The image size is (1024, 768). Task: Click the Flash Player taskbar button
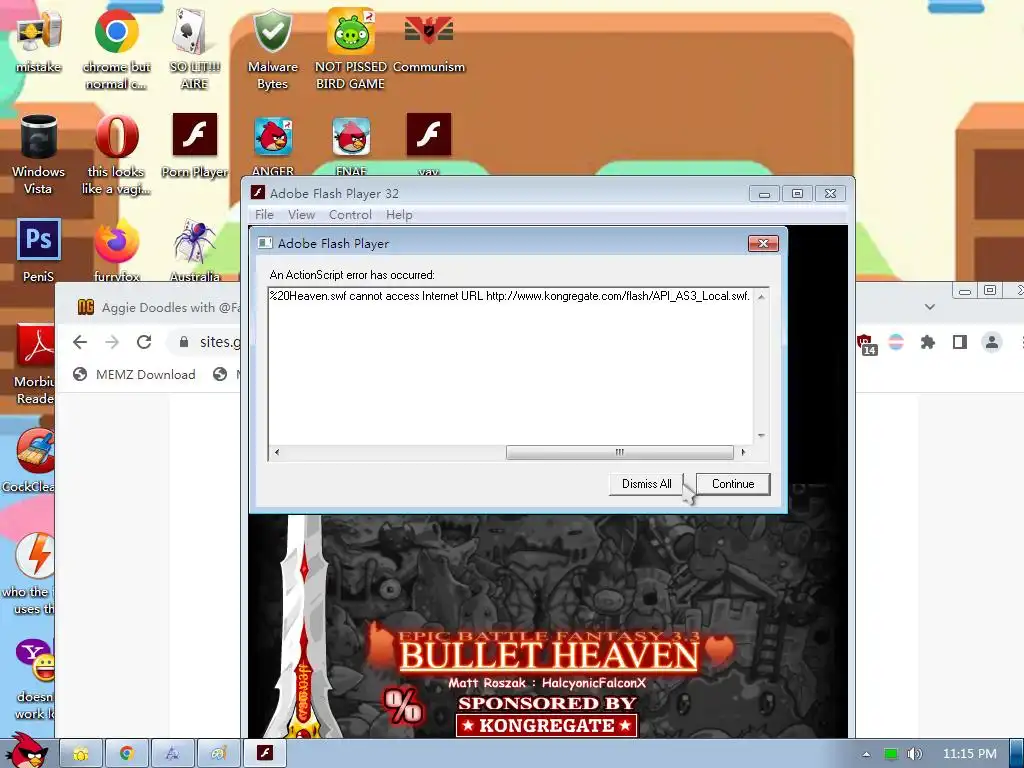264,754
